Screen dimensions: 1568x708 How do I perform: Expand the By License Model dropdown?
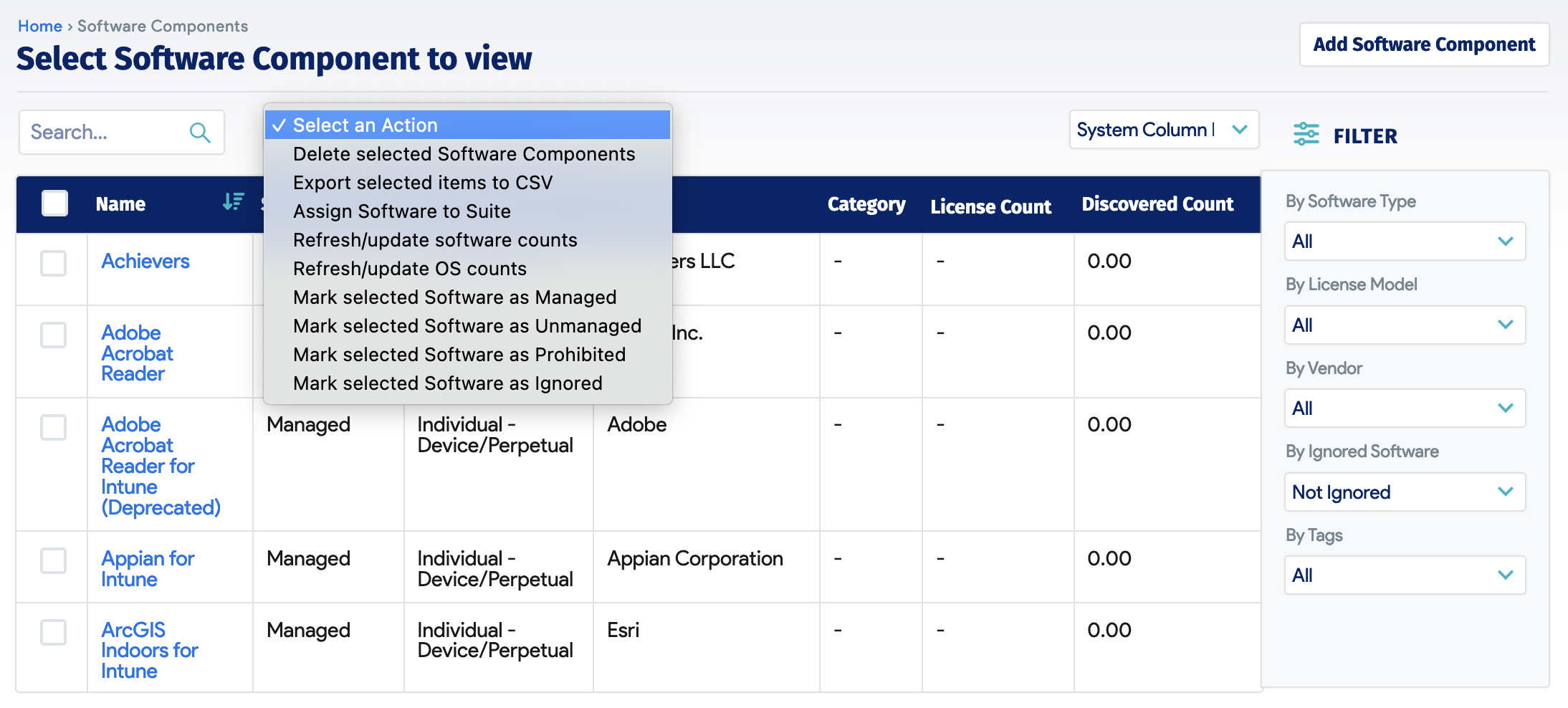(1404, 325)
